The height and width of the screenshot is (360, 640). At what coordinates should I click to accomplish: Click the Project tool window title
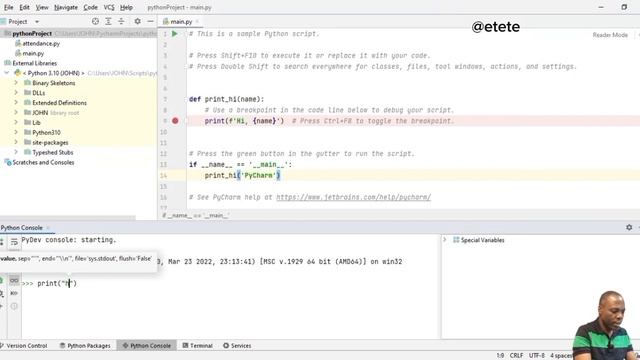[18, 22]
